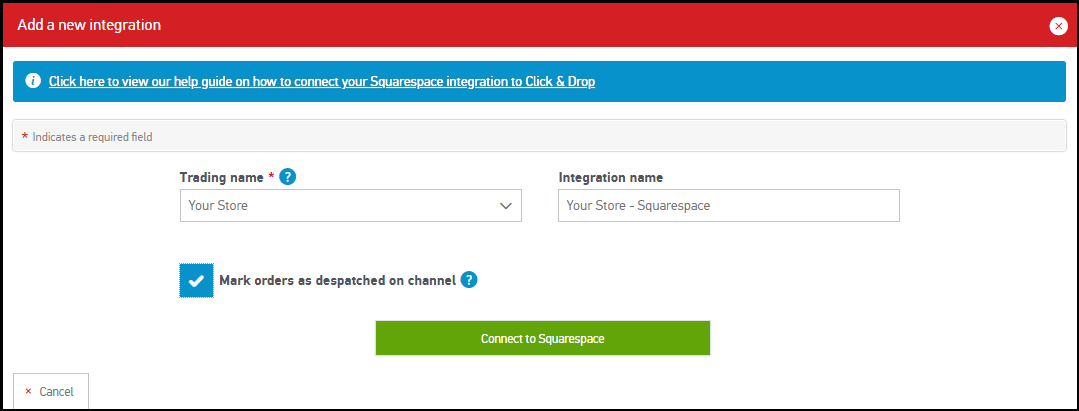Untick the Mark orders as despatched checkbox
This screenshot has height=411, width=1079.
pyautogui.click(x=196, y=281)
